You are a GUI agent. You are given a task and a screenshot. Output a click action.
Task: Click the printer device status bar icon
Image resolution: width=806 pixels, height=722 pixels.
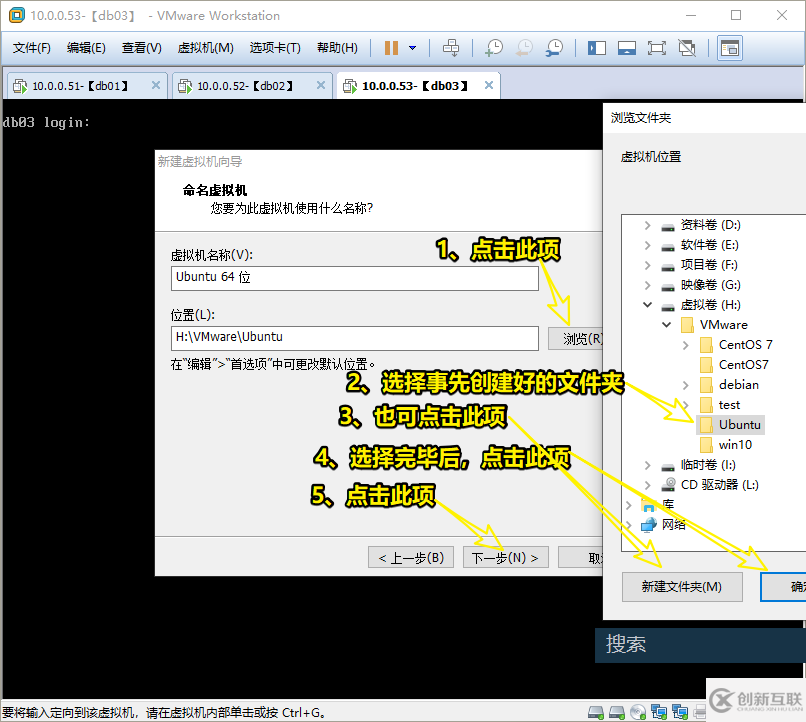point(700,712)
